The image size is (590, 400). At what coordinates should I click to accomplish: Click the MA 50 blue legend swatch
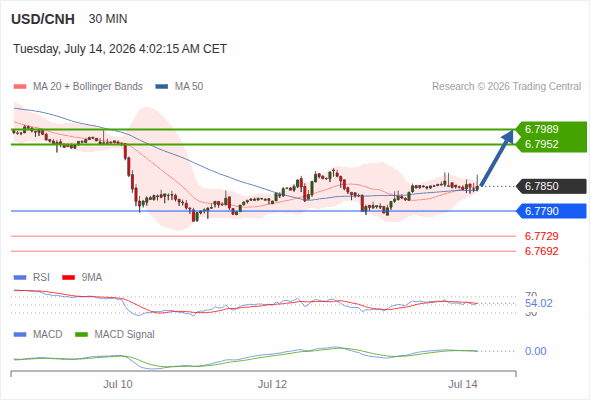click(162, 87)
